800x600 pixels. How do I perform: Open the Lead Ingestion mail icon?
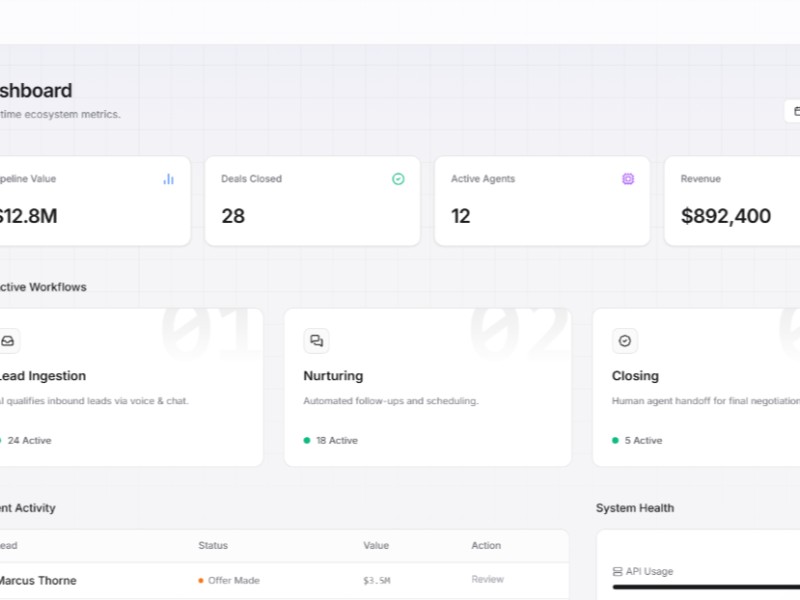pyautogui.click(x=9, y=341)
